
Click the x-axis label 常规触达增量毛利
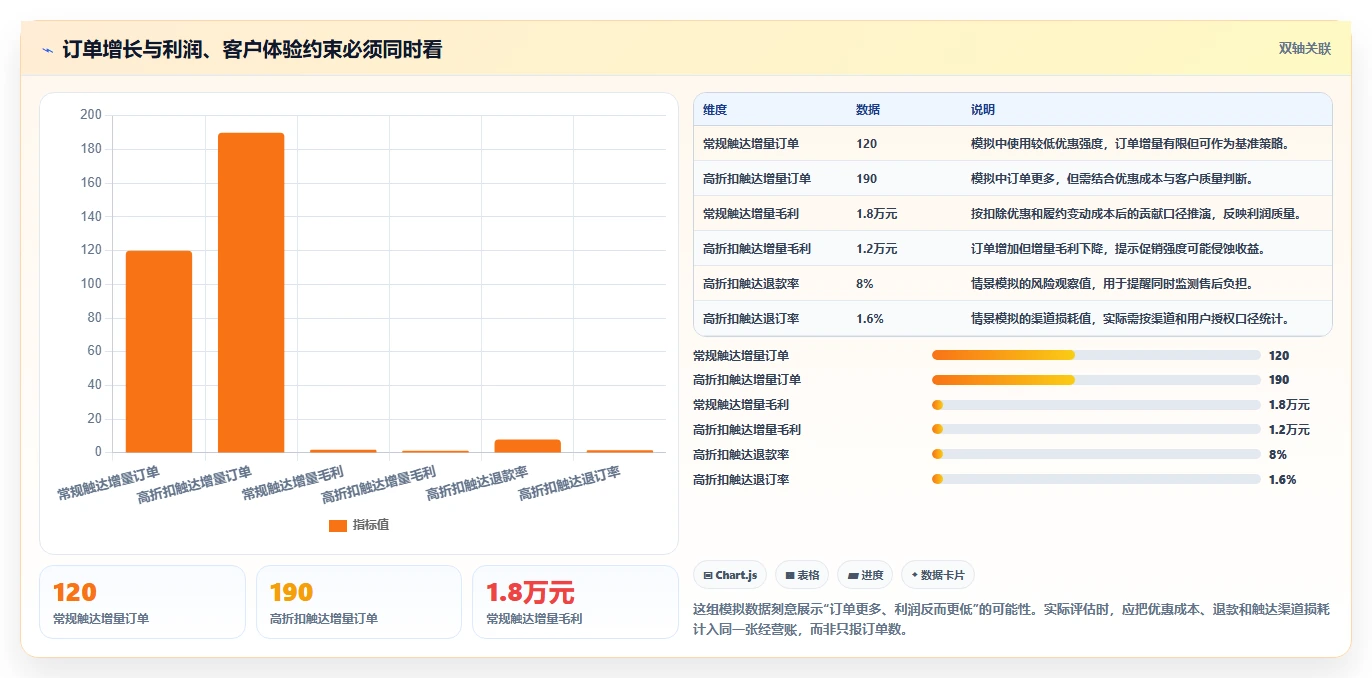click(x=293, y=483)
